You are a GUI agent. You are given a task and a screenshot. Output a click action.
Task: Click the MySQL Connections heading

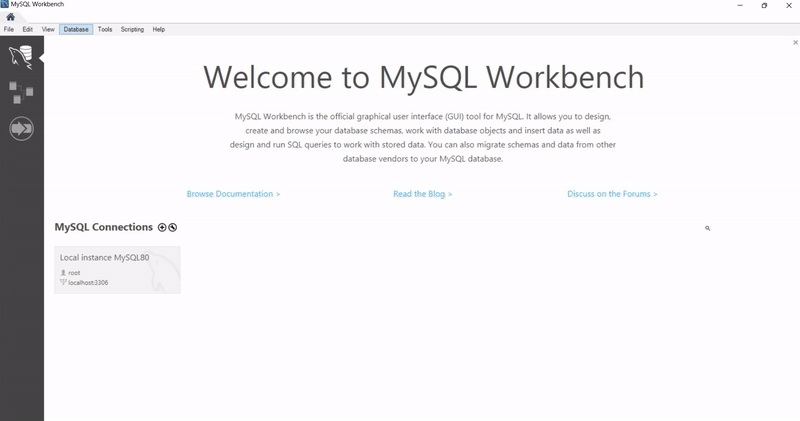point(104,227)
